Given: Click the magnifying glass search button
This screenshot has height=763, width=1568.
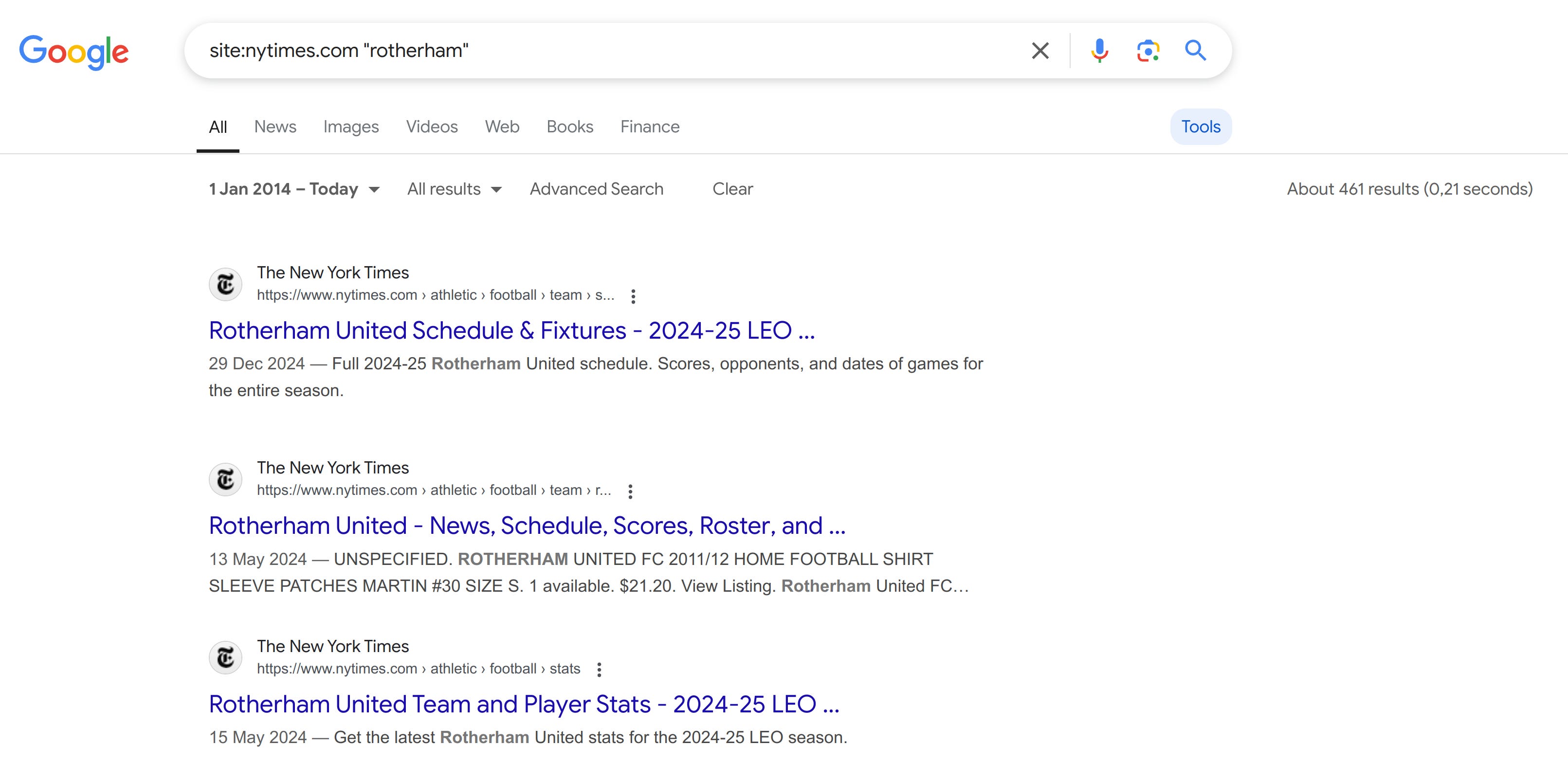Looking at the screenshot, I should [1196, 51].
